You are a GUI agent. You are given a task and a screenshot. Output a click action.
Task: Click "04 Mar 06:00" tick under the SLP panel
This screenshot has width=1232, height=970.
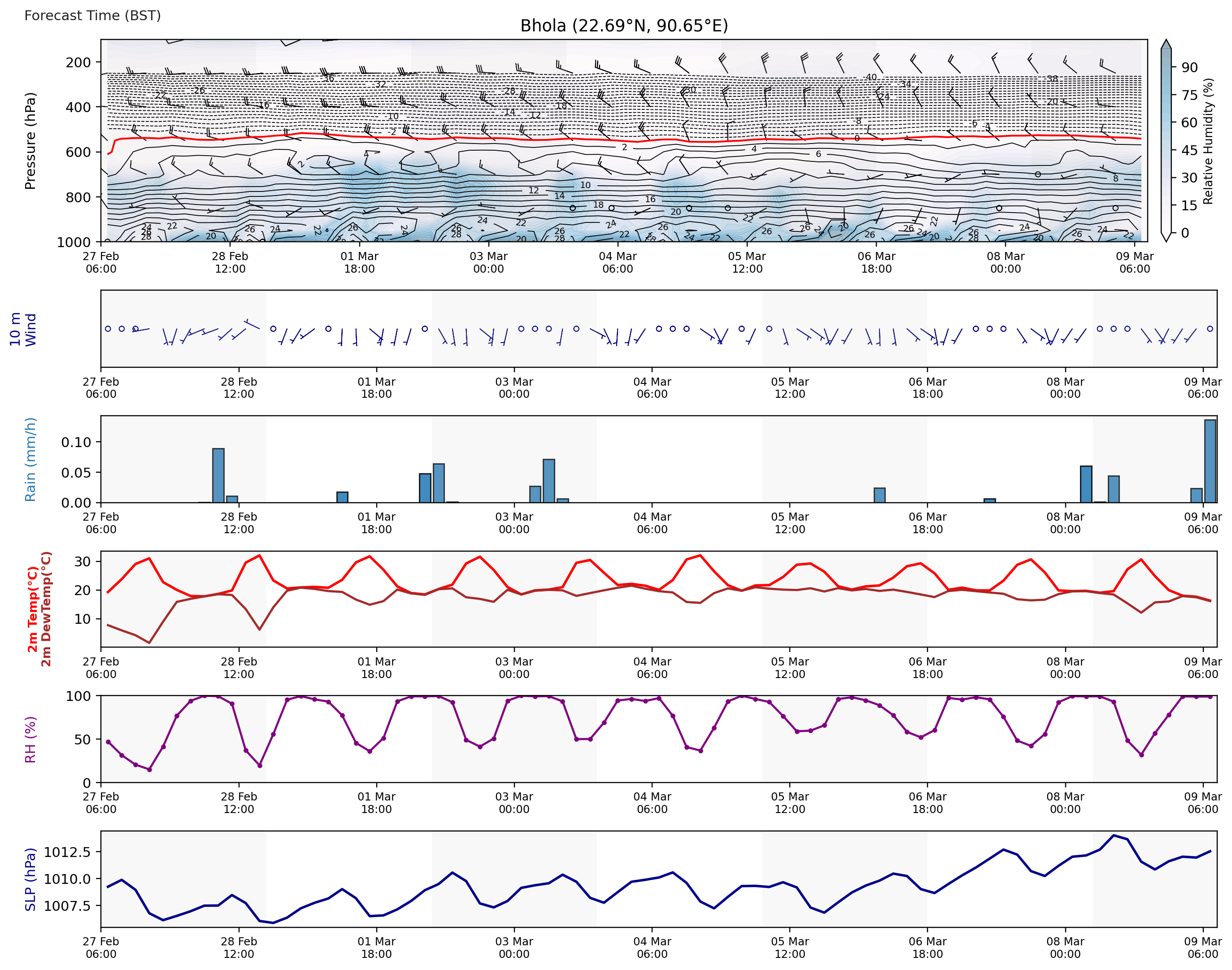click(652, 947)
